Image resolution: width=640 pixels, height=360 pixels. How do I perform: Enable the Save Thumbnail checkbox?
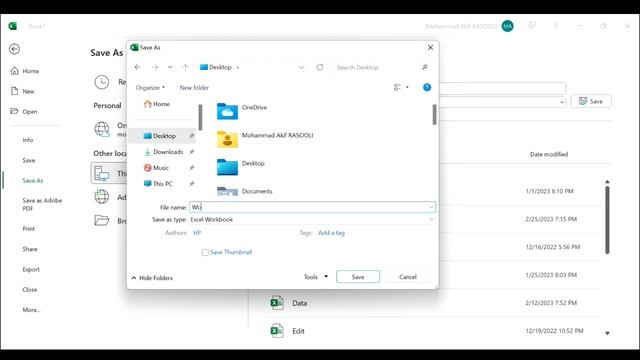tap(205, 253)
